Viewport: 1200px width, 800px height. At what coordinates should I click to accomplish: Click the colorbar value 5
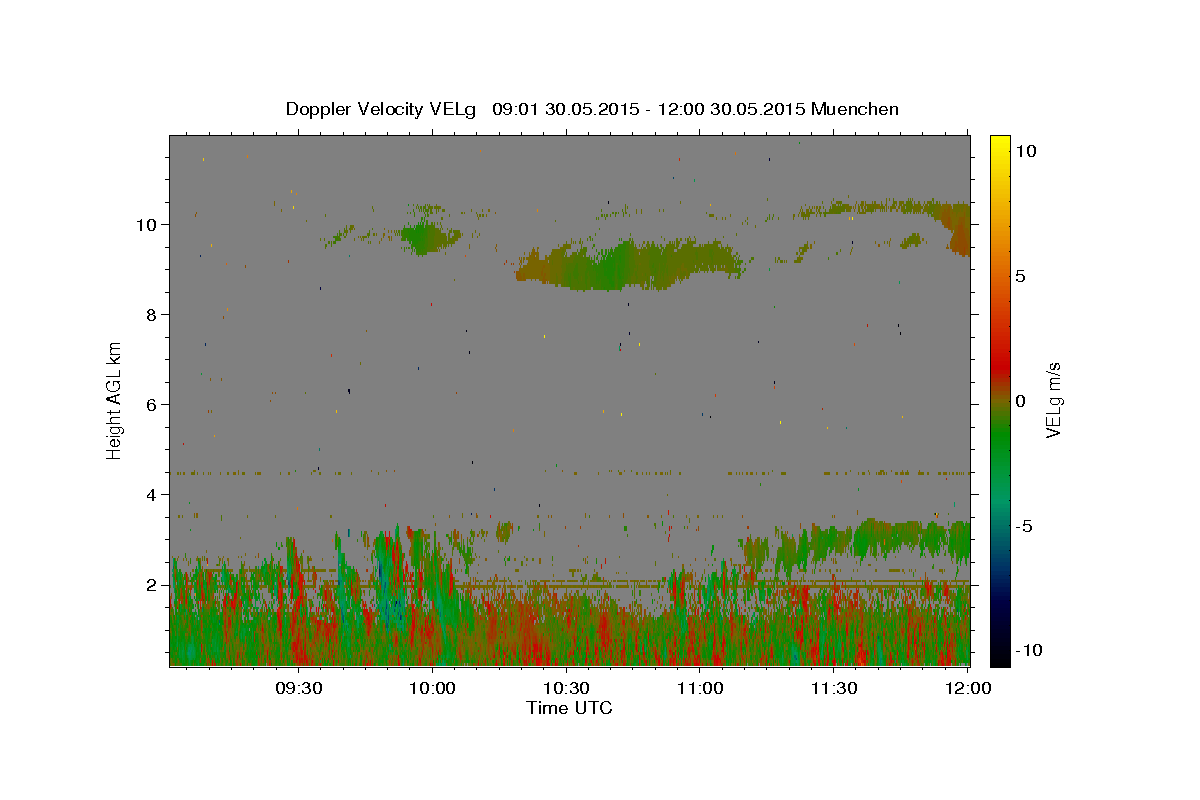click(1020, 276)
